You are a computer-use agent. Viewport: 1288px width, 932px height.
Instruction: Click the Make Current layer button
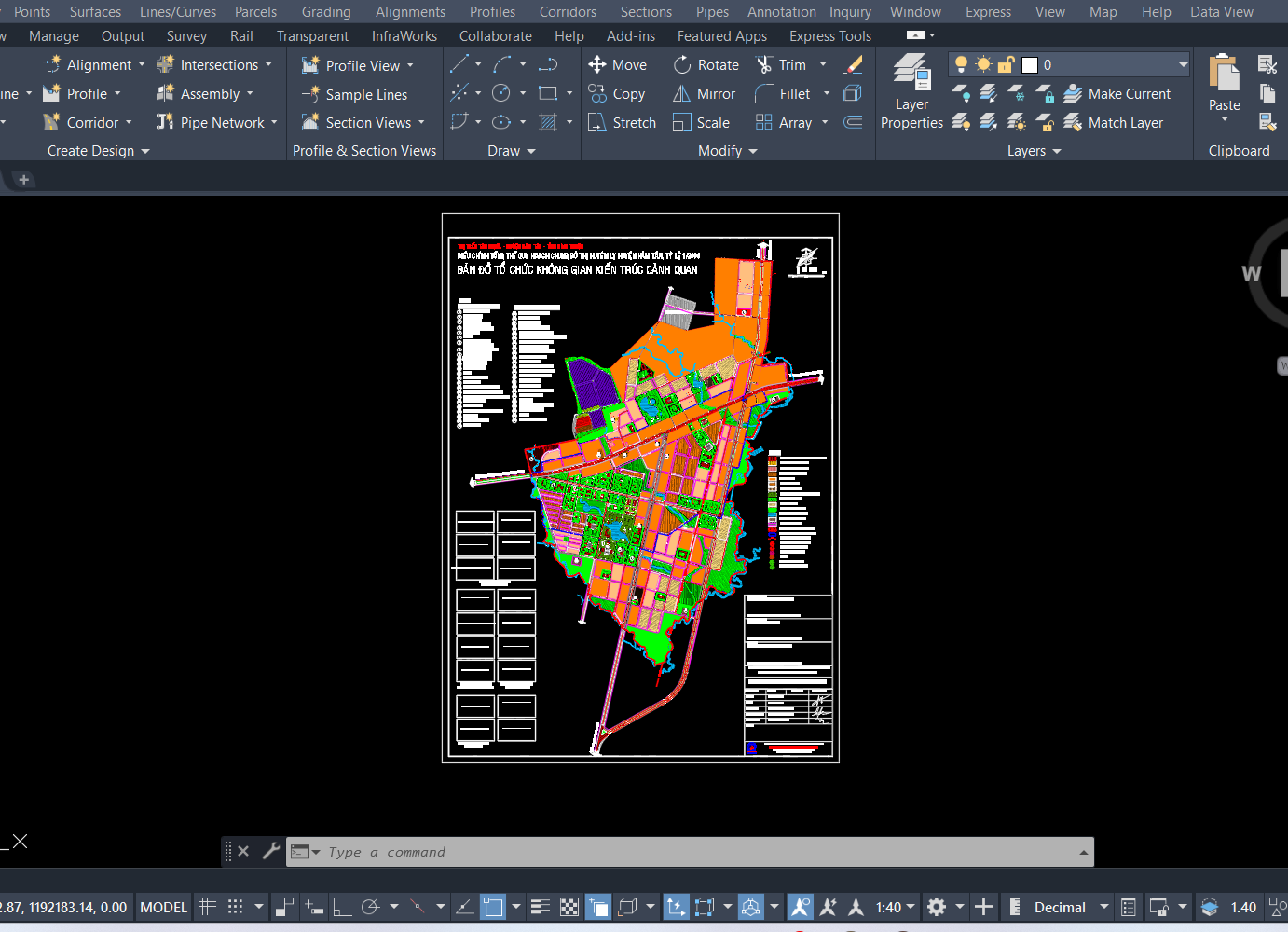click(1117, 93)
